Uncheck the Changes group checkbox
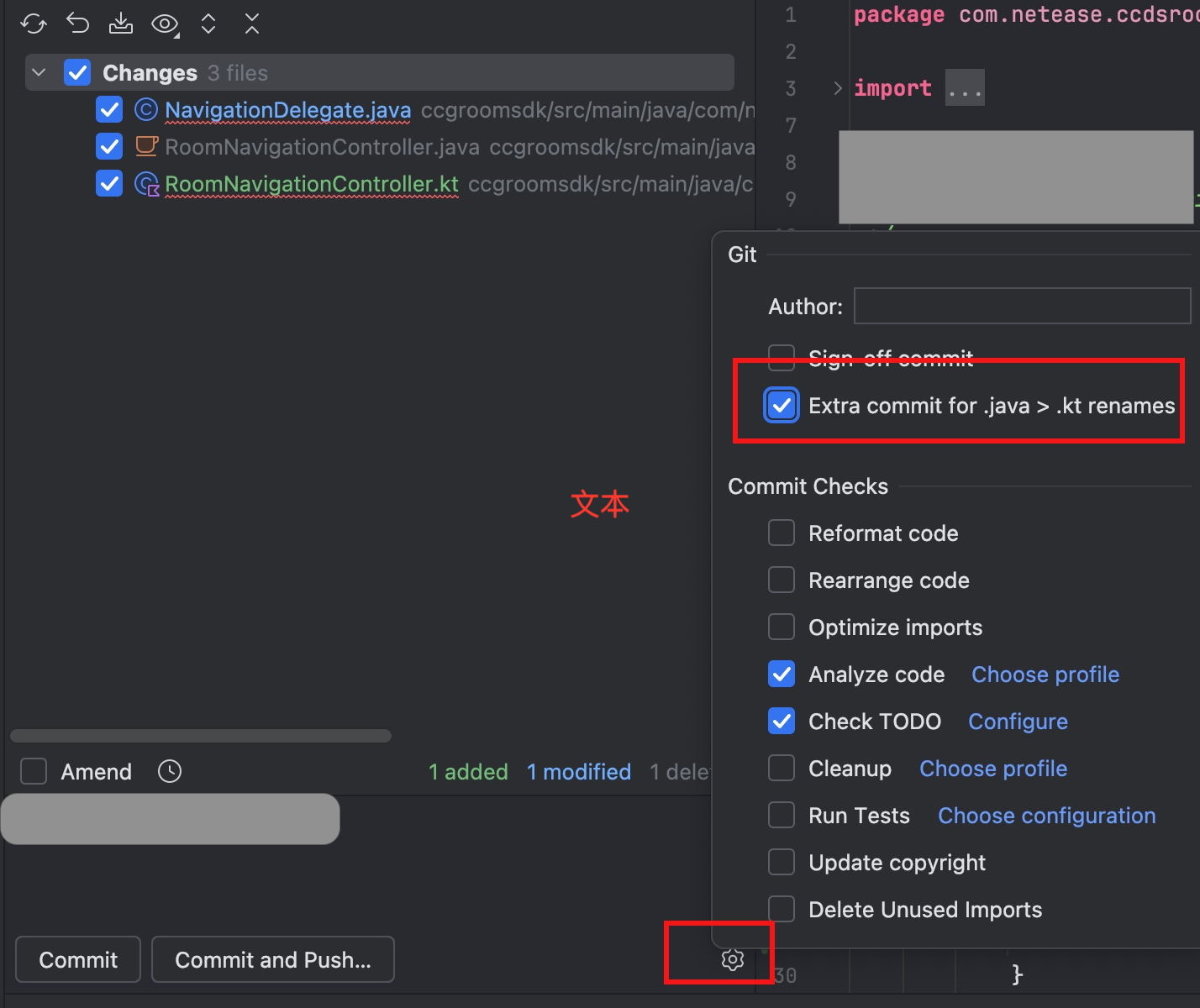 pos(77,73)
